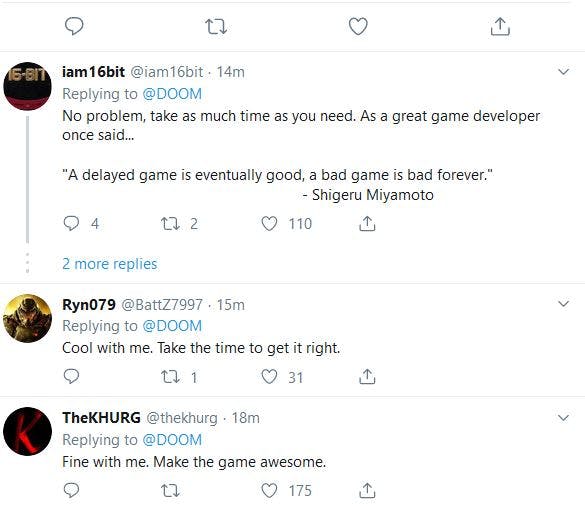Retweet iam16bit's Miyamoto quote tweet
Image resolution: width=585 pixels, height=506 pixels.
pyautogui.click(x=170, y=224)
